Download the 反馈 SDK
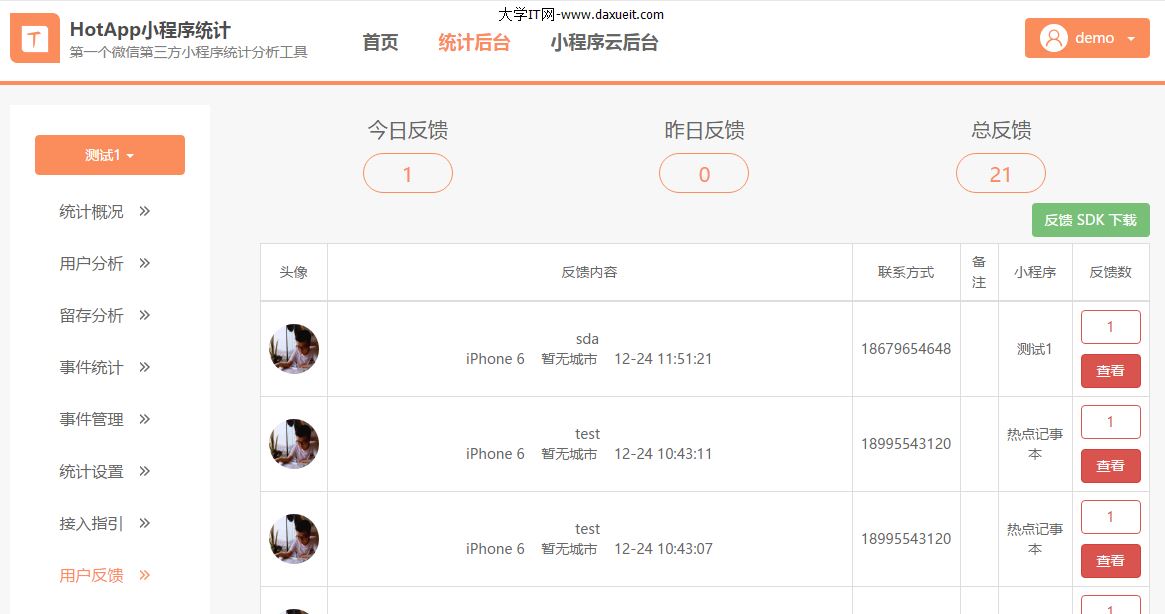The width and height of the screenshot is (1165, 614). (1090, 220)
